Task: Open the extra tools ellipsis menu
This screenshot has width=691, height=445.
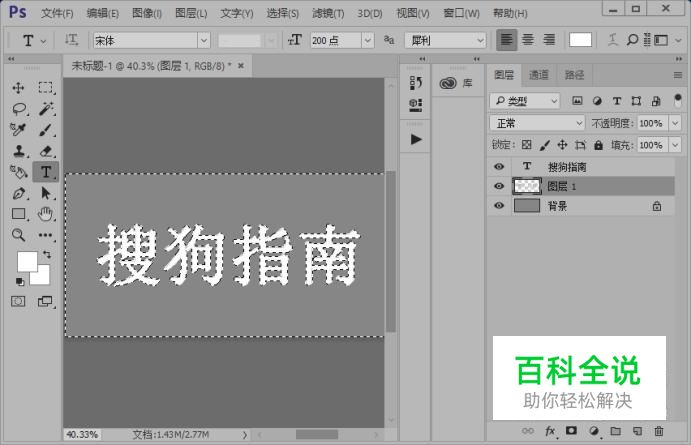Action: [45, 235]
